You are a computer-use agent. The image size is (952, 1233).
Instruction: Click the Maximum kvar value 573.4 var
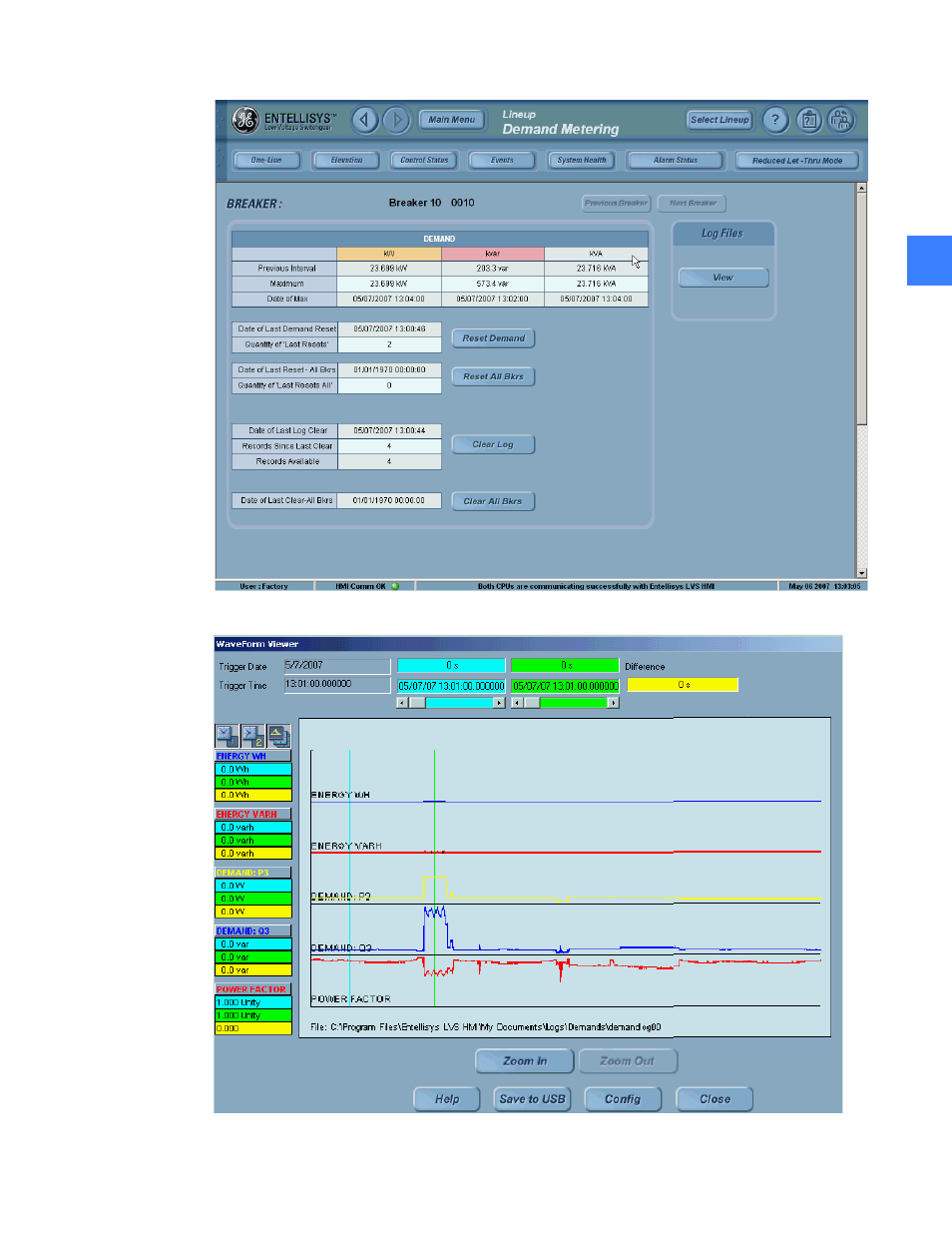click(493, 284)
